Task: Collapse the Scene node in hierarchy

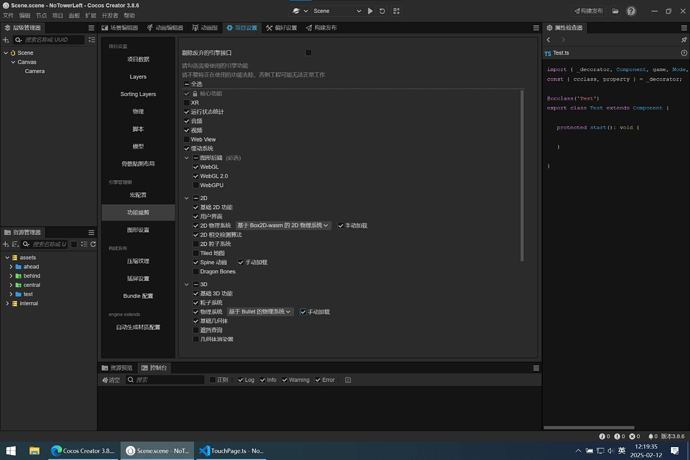Action: [6, 53]
